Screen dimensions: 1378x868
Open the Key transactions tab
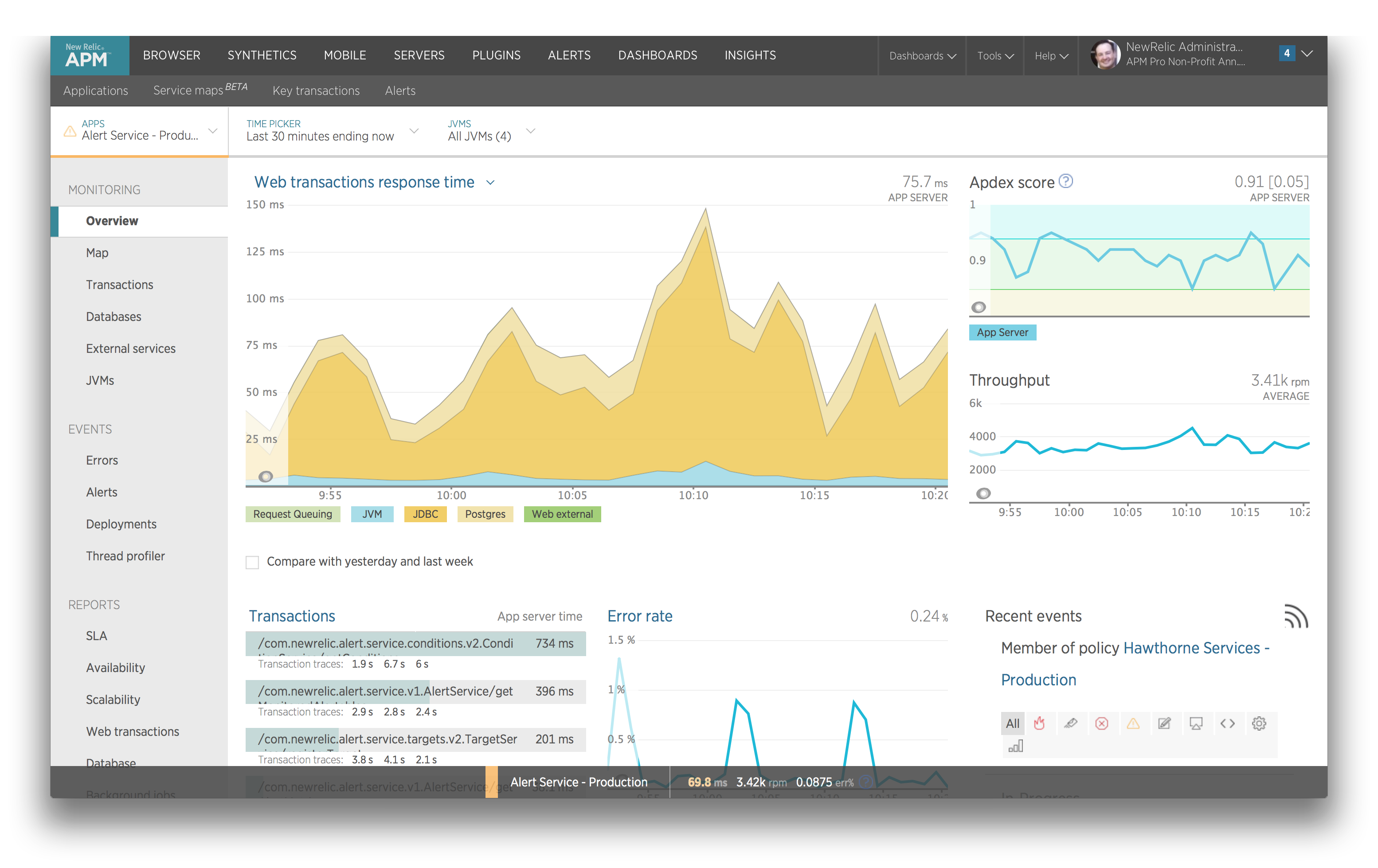[x=316, y=90]
